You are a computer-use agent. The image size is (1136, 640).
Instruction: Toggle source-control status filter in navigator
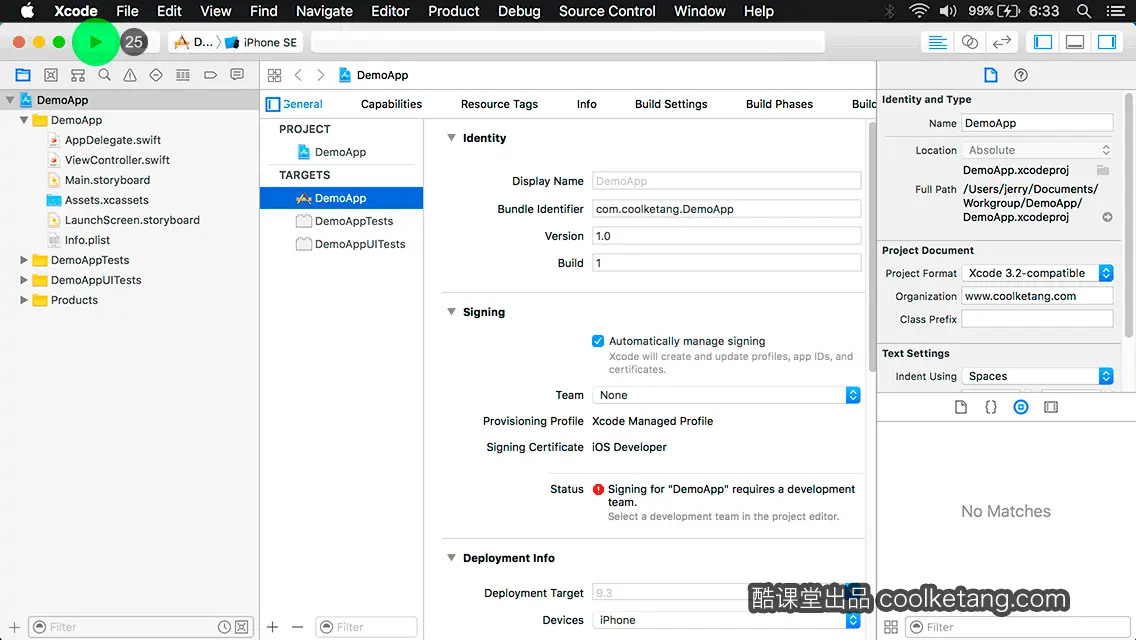click(242, 627)
